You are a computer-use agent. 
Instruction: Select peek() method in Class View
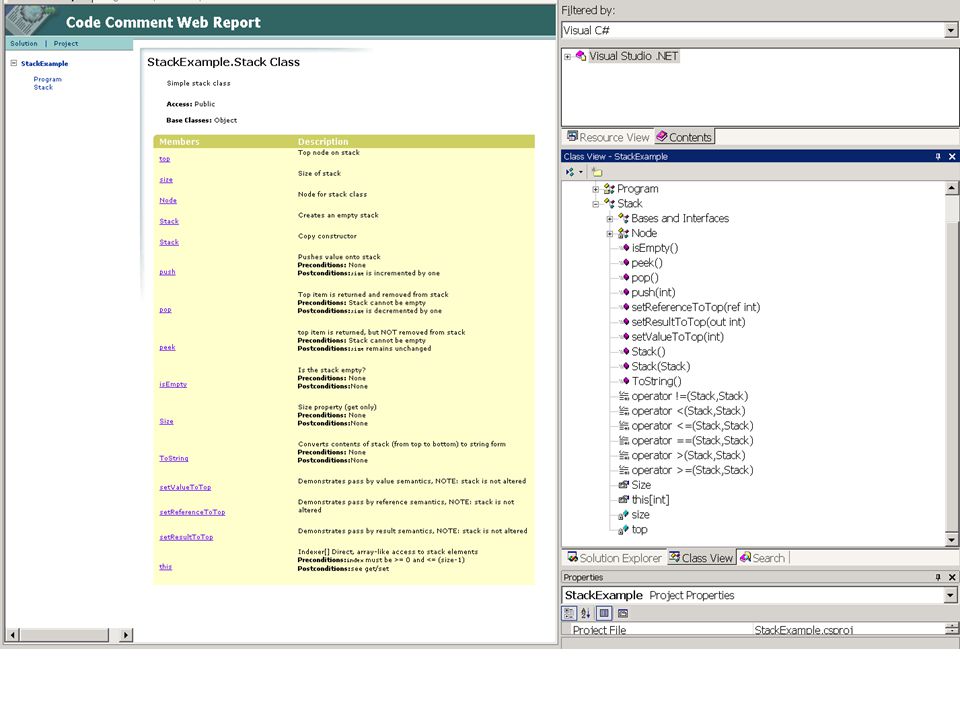click(x=647, y=263)
